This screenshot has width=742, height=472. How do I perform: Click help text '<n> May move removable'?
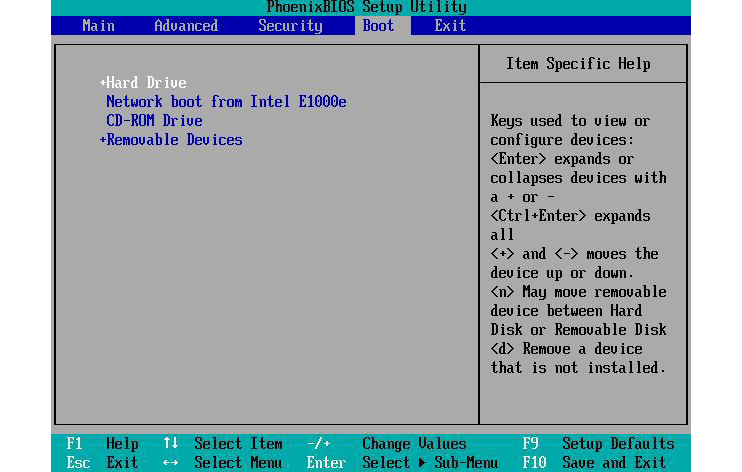pos(578,292)
